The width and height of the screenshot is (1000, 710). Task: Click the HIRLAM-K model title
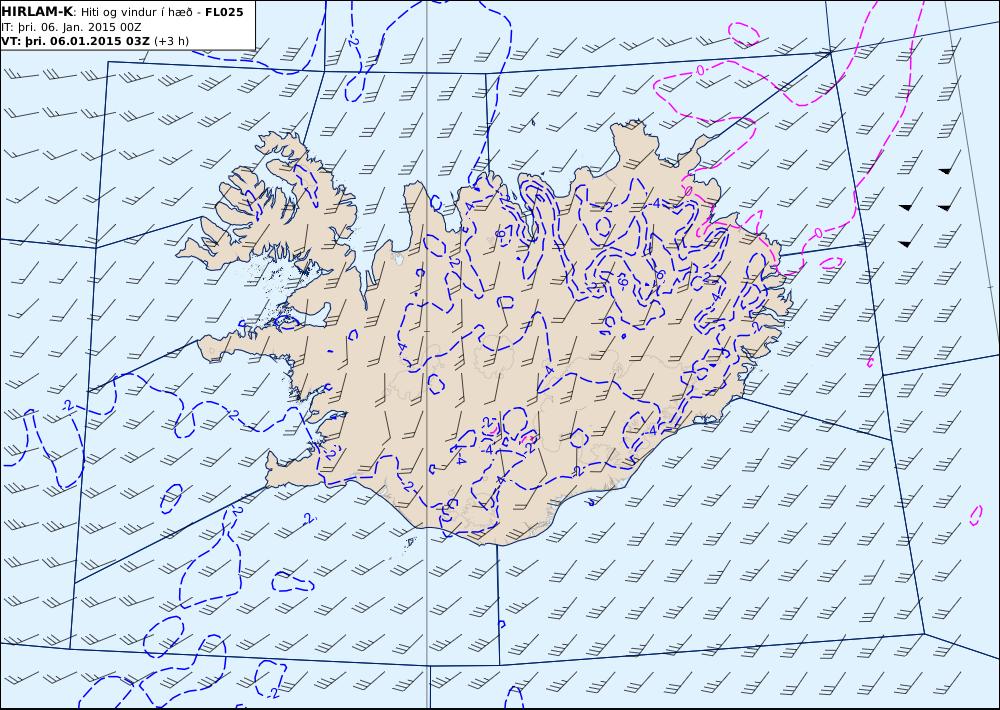tap(37, 11)
